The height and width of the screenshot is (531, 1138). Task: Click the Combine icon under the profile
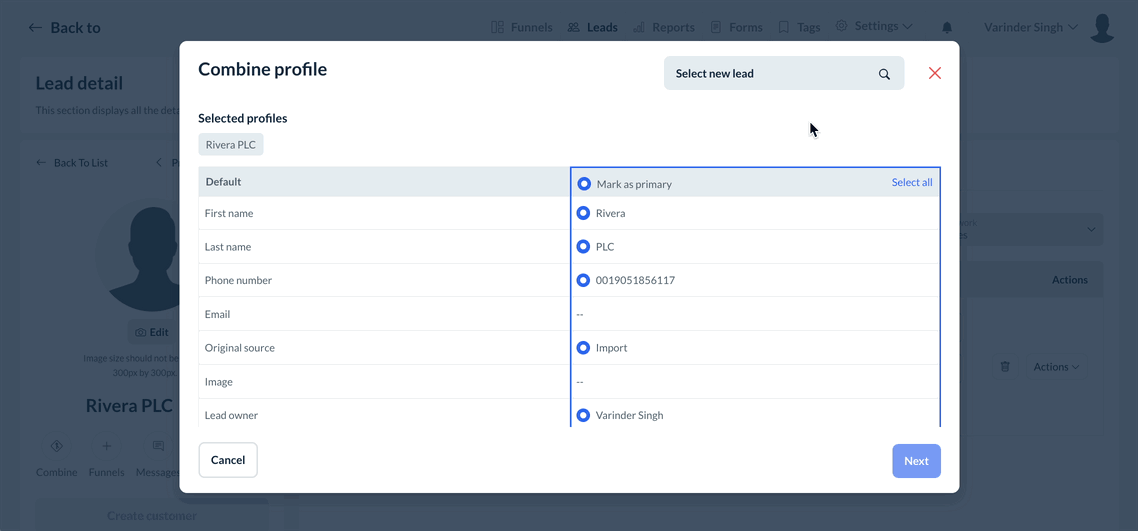56,446
